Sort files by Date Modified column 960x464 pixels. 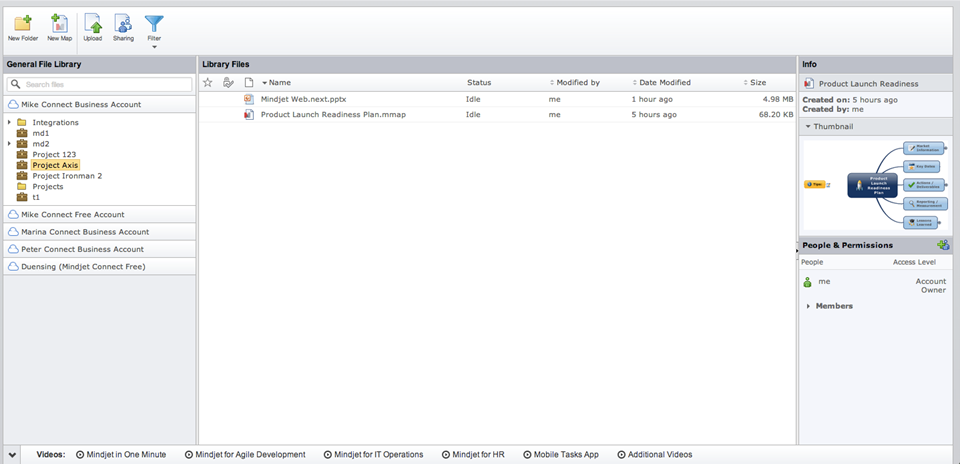pyautogui.click(x=664, y=83)
